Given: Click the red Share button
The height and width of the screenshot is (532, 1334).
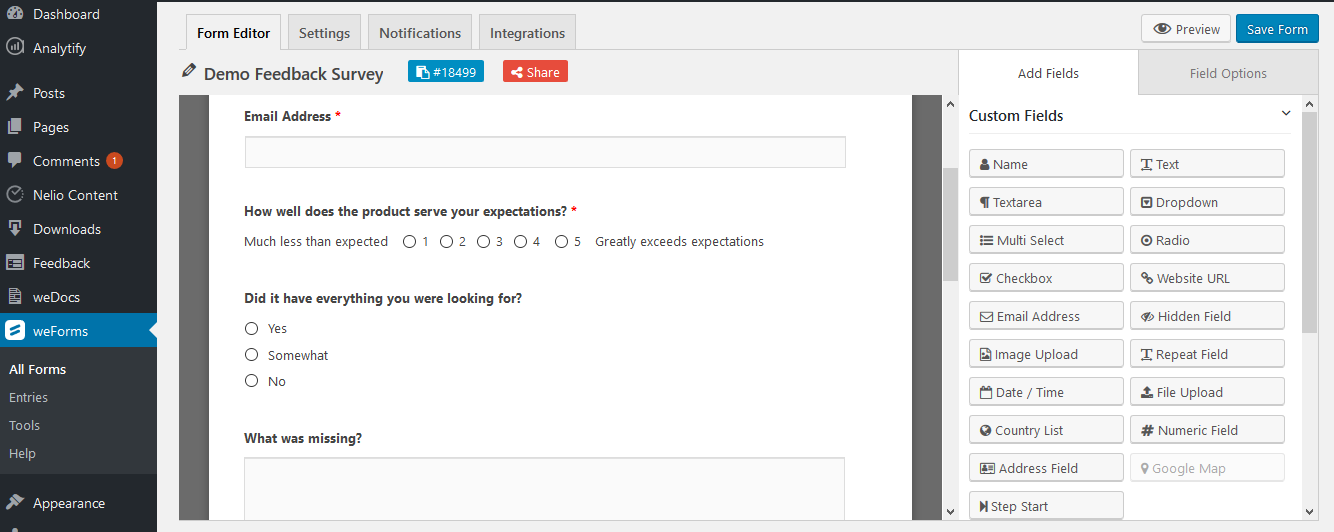Looking at the screenshot, I should point(535,72).
